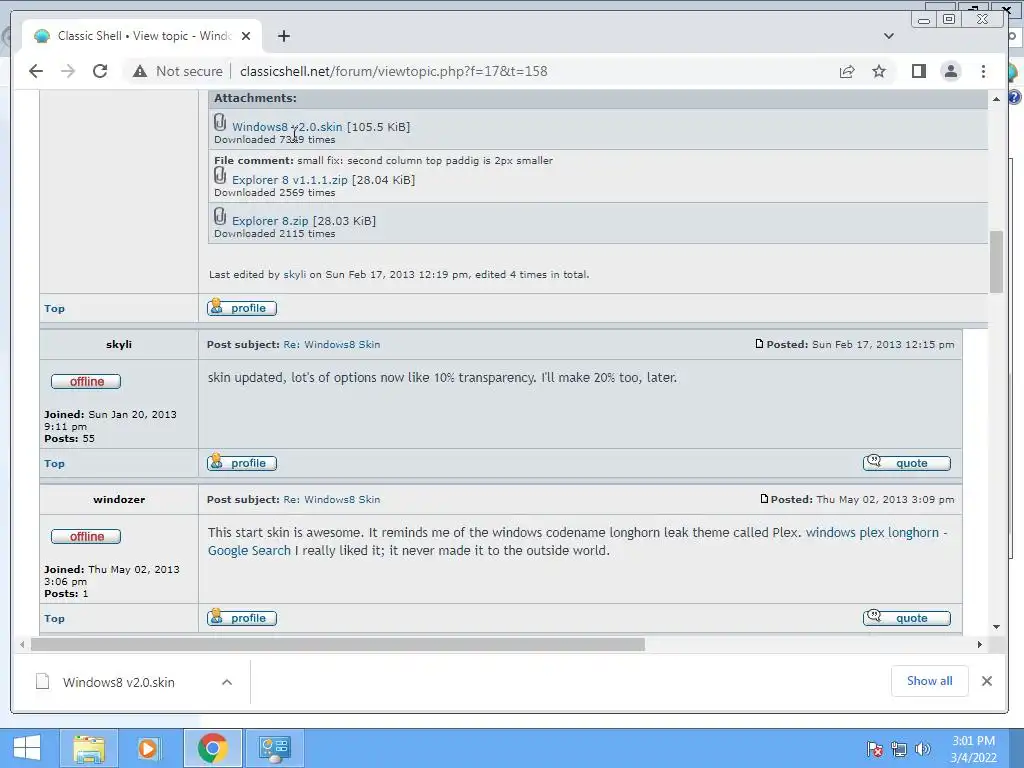Click post icon next to May 02 date

click(764, 498)
